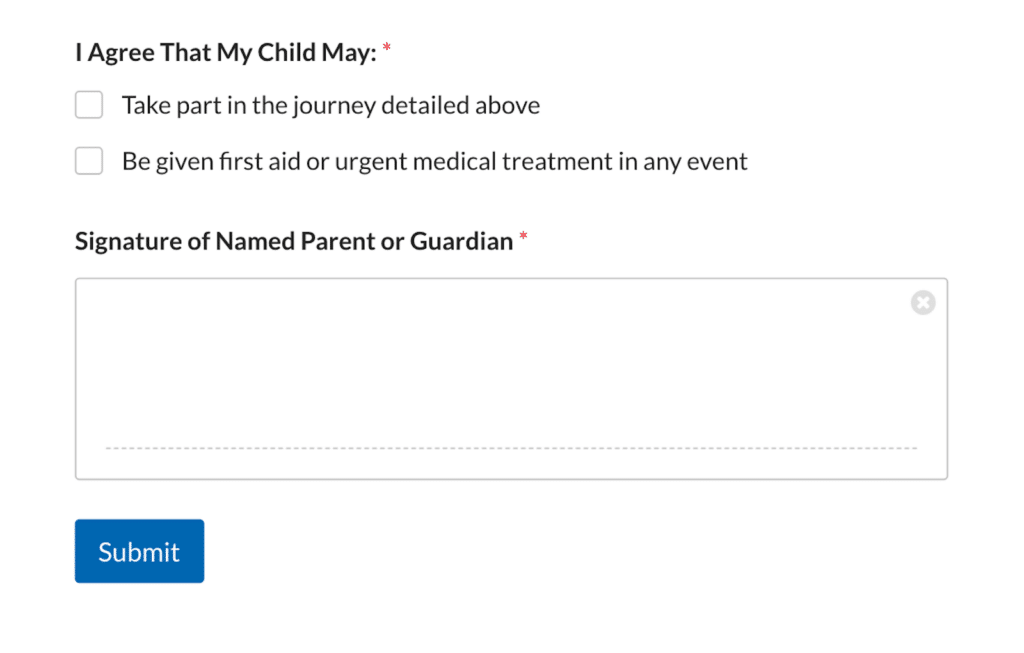Click the right end of the dashed signature line

pyautogui.click(x=913, y=448)
